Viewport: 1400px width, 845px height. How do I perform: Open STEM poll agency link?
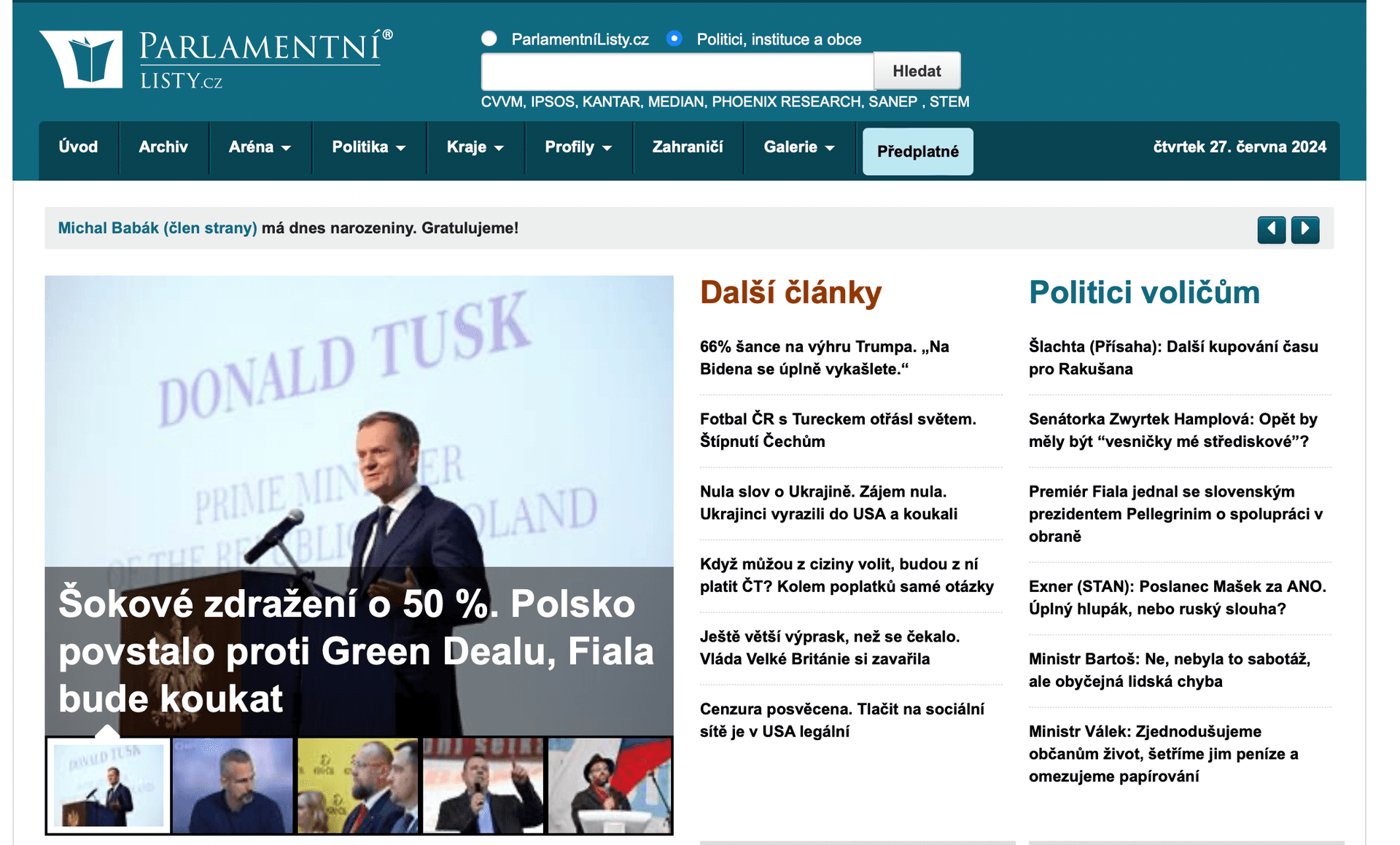coord(949,102)
